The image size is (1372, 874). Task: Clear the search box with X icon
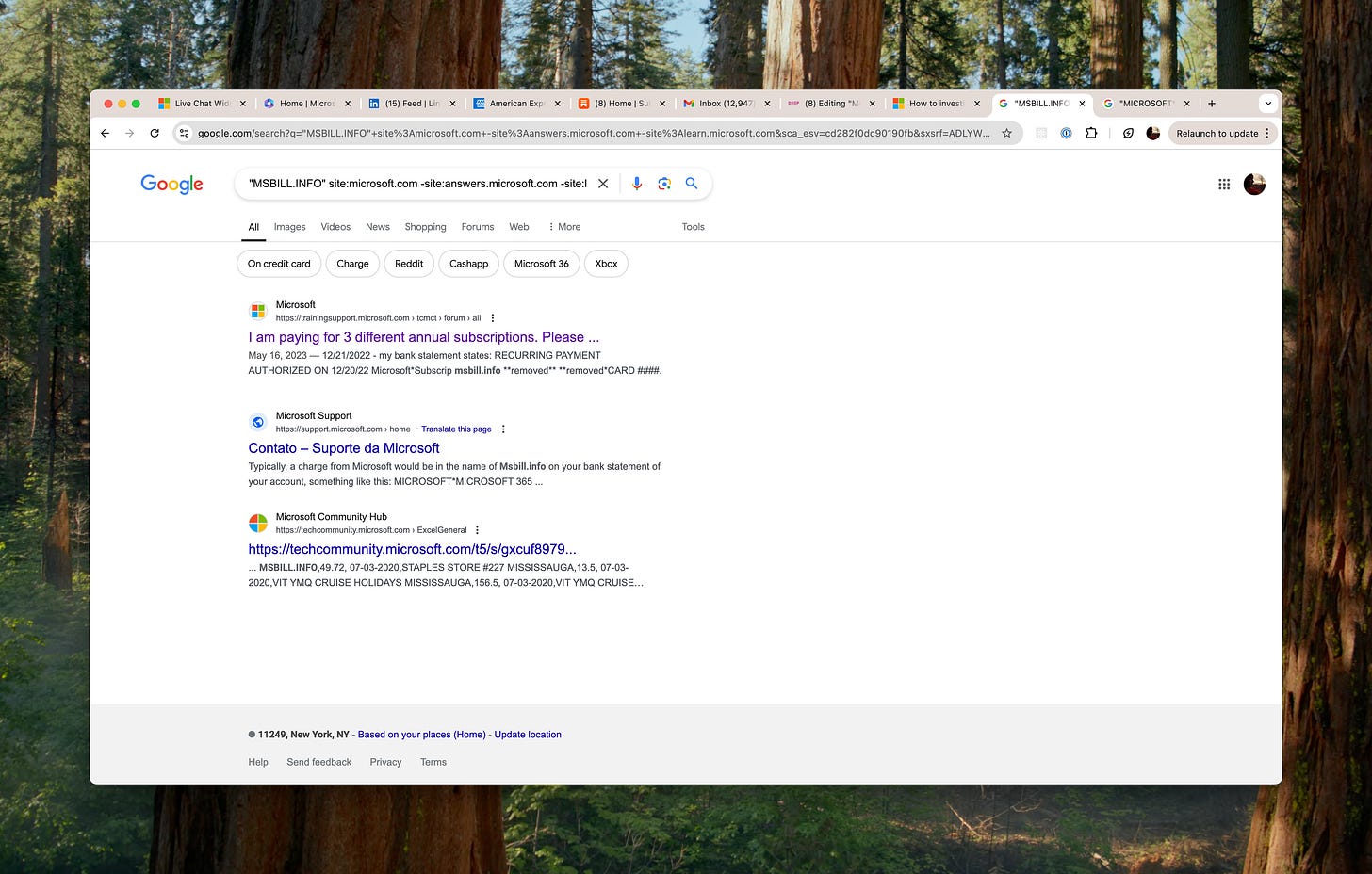[x=603, y=184]
